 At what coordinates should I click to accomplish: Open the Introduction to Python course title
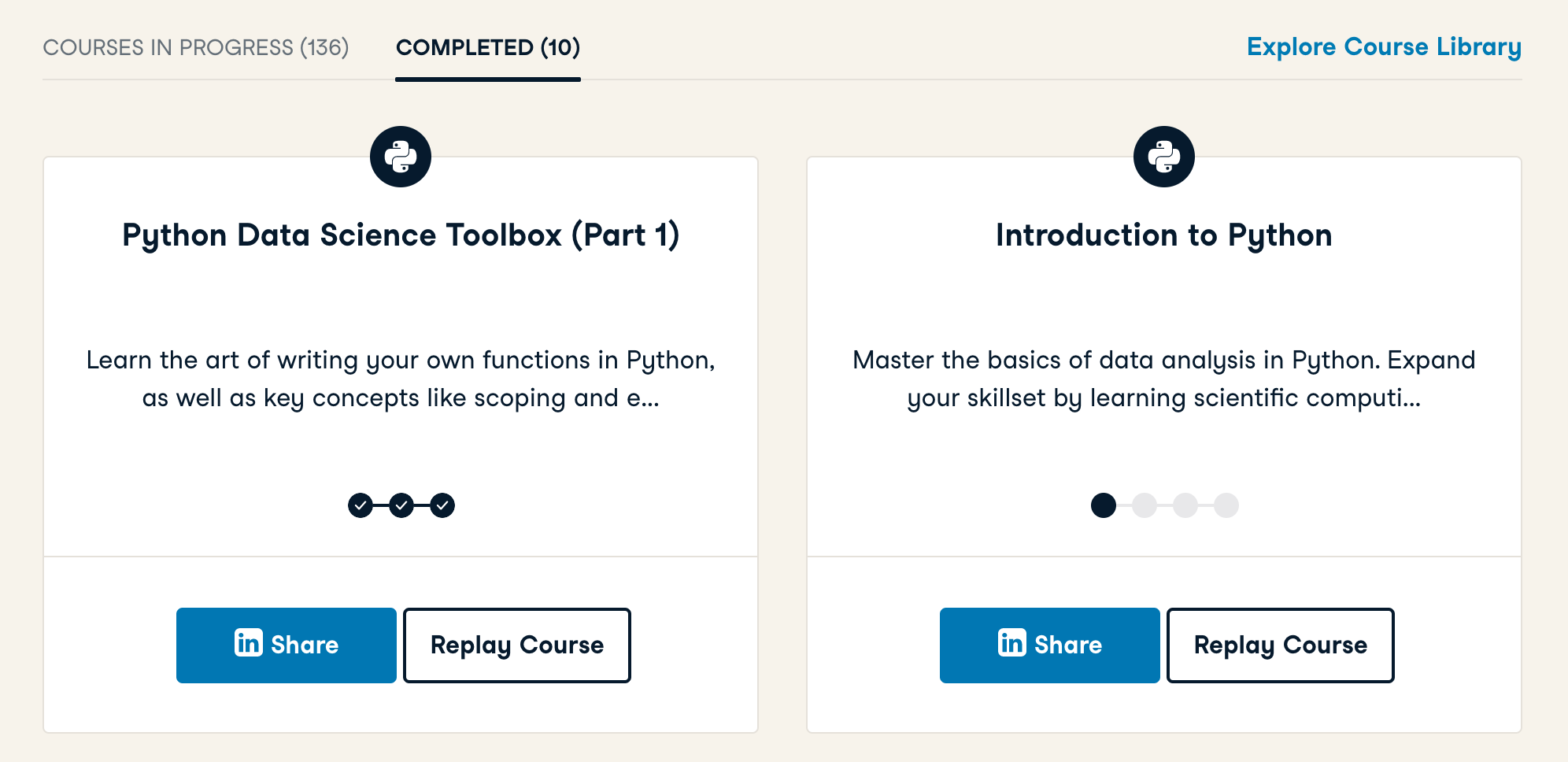(1163, 235)
